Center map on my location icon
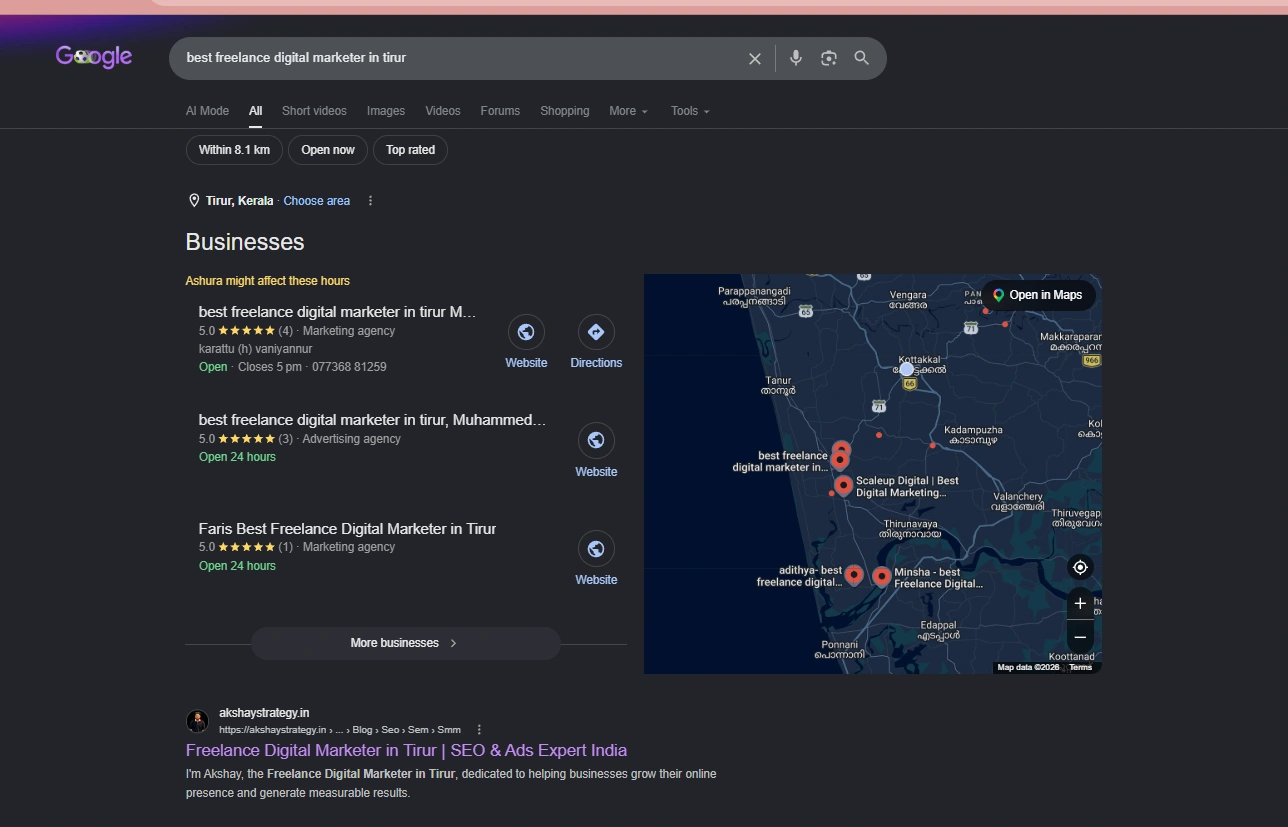The image size is (1288, 827). pyautogui.click(x=1080, y=568)
